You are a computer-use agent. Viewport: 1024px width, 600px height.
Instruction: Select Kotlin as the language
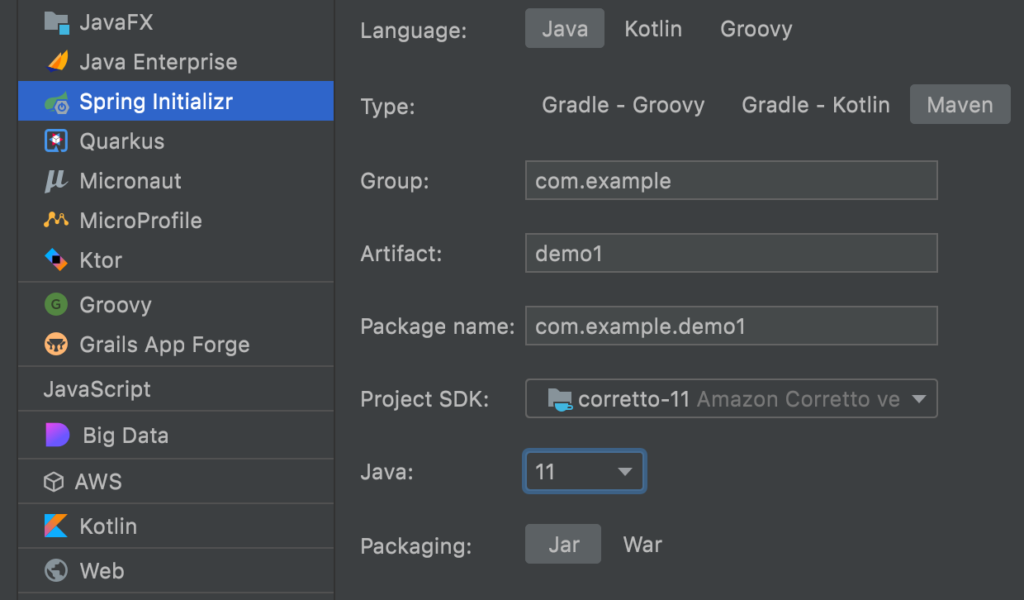click(652, 29)
